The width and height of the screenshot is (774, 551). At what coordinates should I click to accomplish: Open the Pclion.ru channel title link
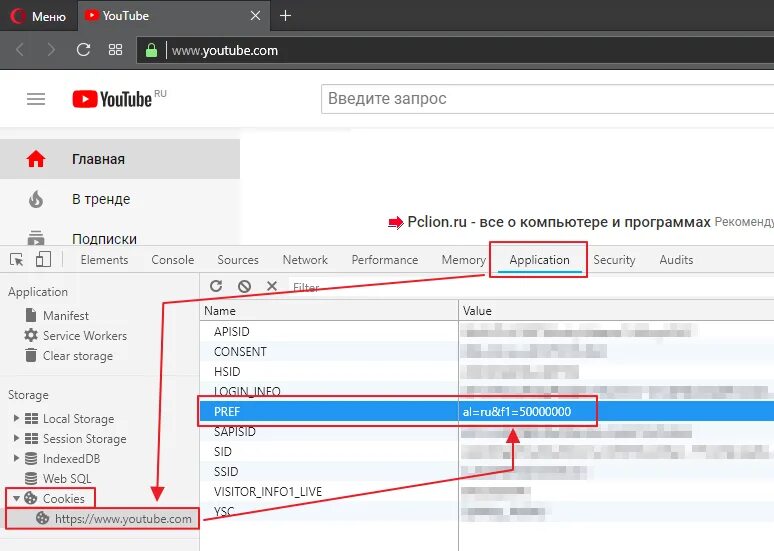pos(559,222)
